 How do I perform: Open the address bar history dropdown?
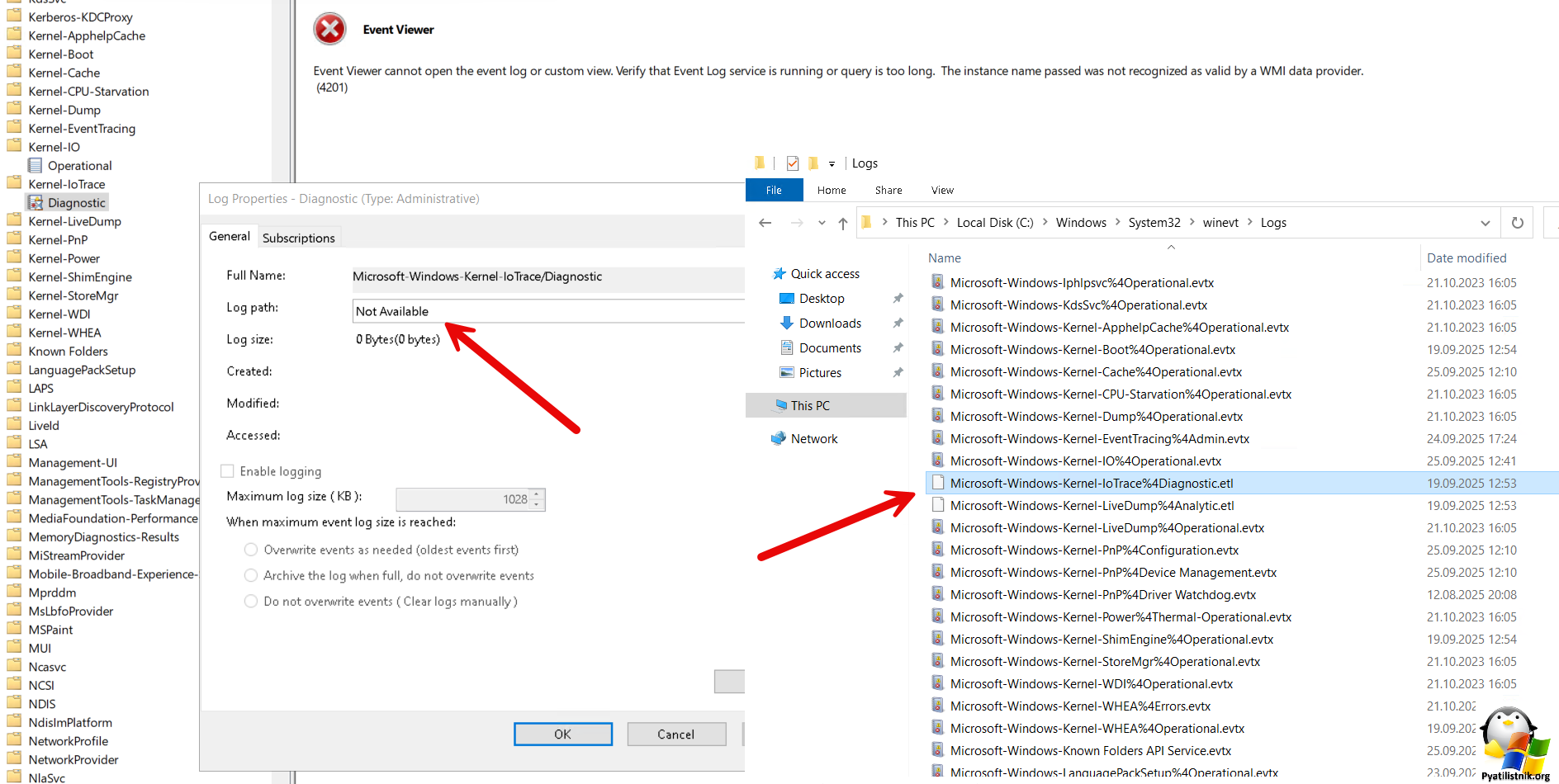coord(1486,223)
